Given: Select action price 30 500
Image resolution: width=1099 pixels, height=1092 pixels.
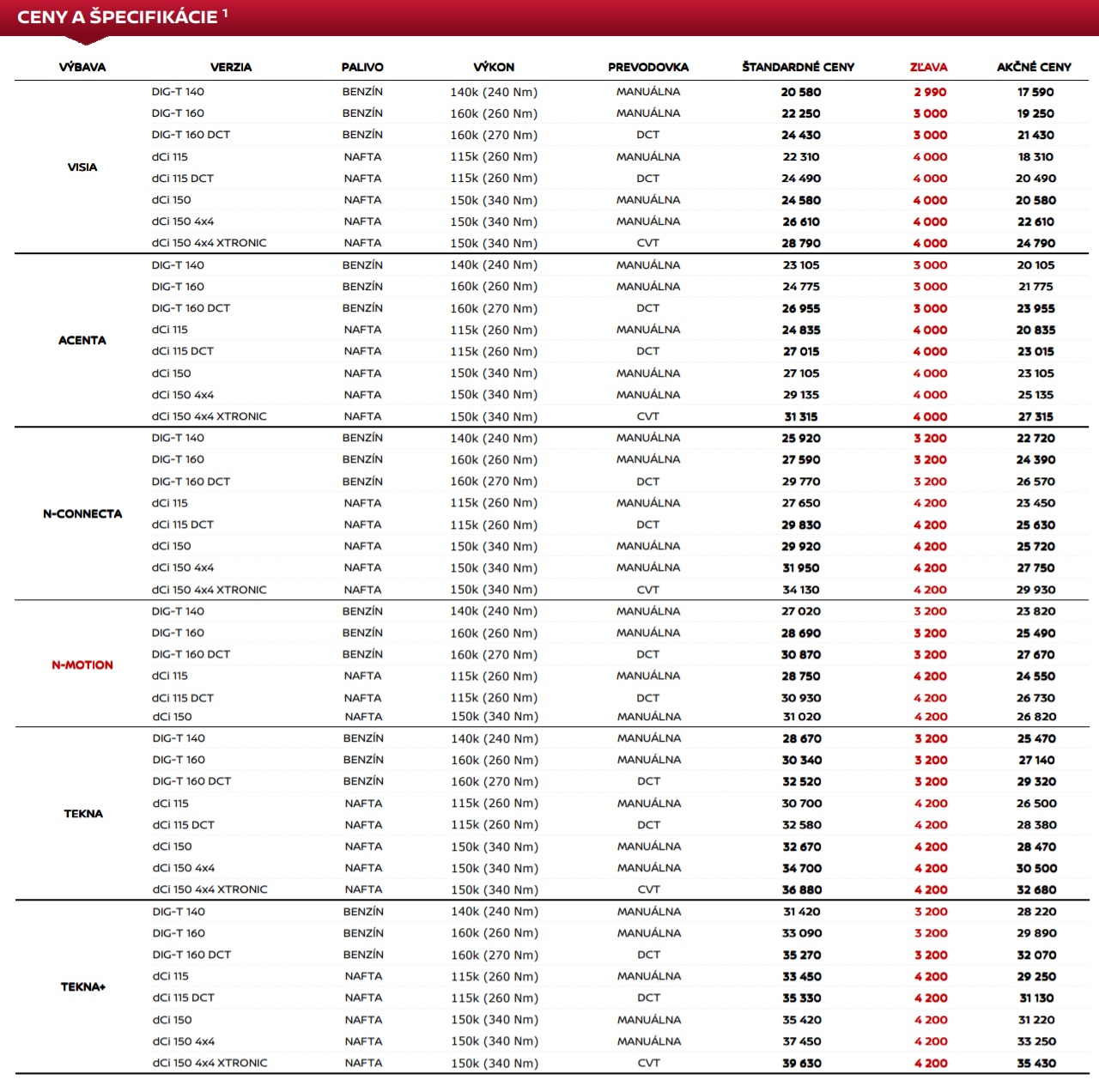Looking at the screenshot, I should click(x=1036, y=869).
